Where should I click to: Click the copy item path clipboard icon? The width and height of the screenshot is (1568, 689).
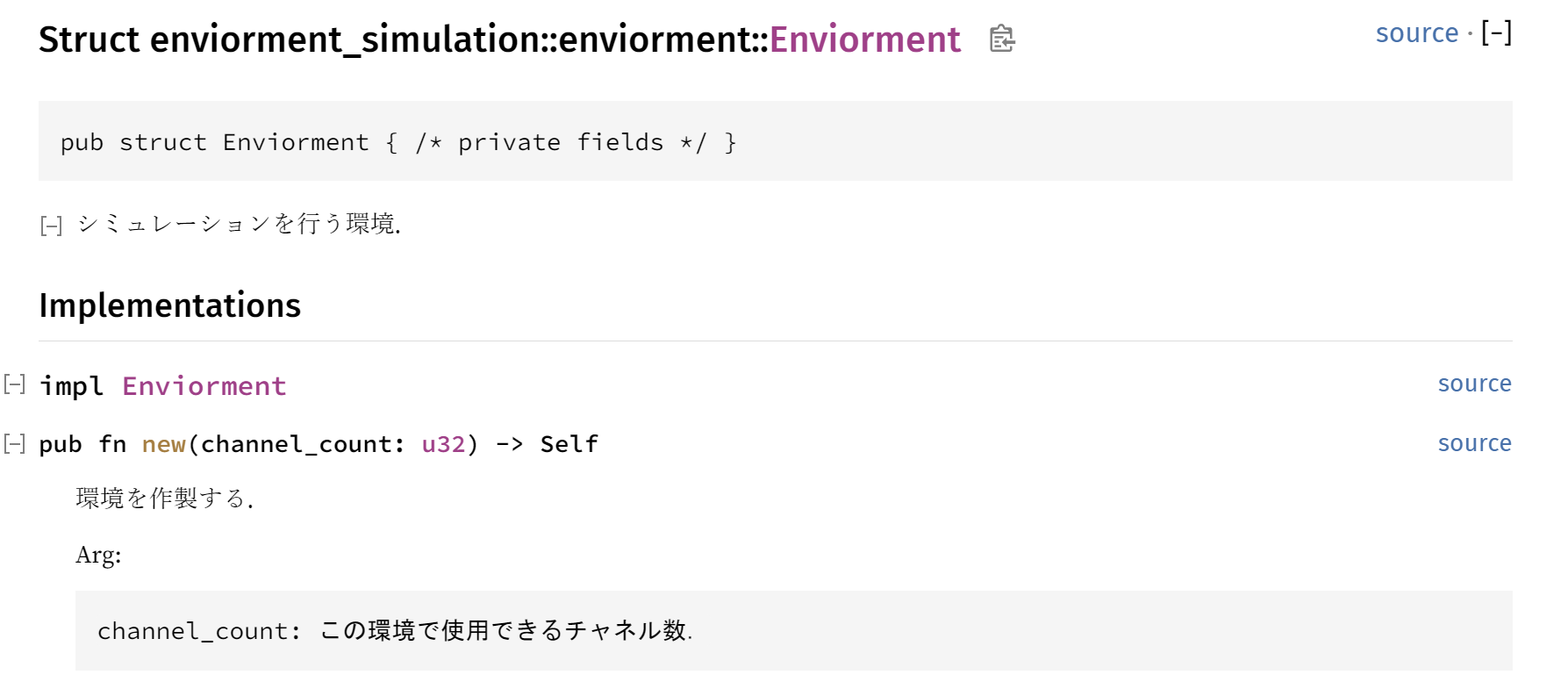pyautogui.click(x=1001, y=39)
